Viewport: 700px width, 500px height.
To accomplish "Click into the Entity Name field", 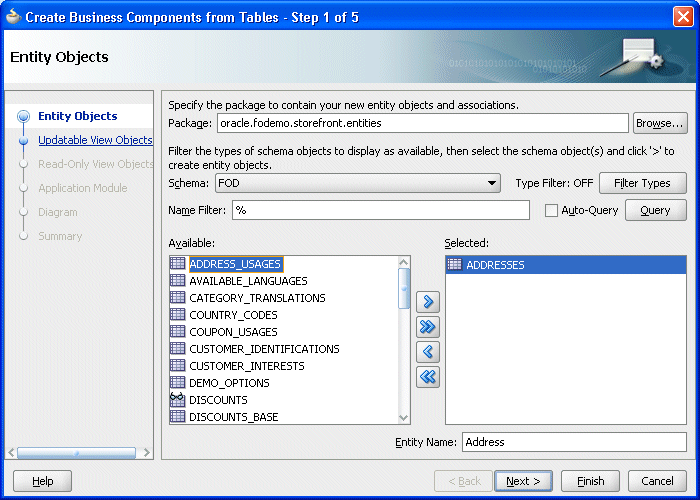I will pos(574,442).
